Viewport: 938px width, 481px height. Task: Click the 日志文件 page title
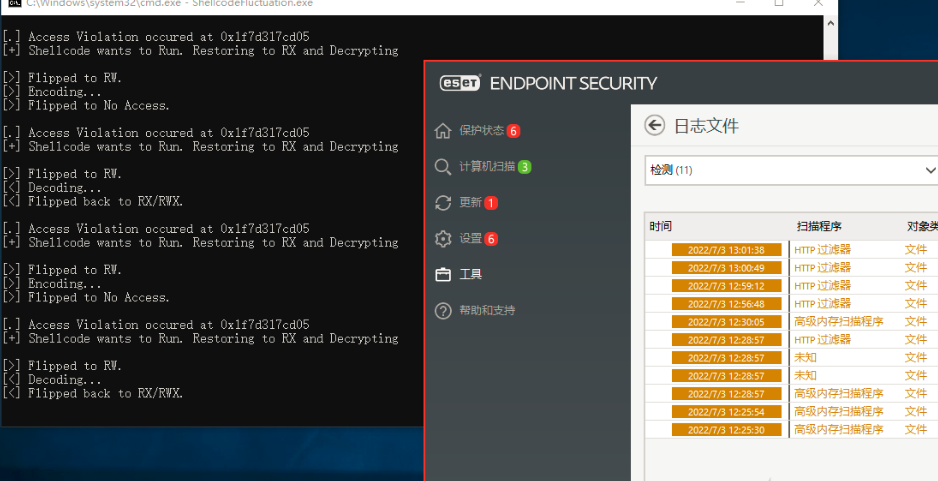(706, 126)
